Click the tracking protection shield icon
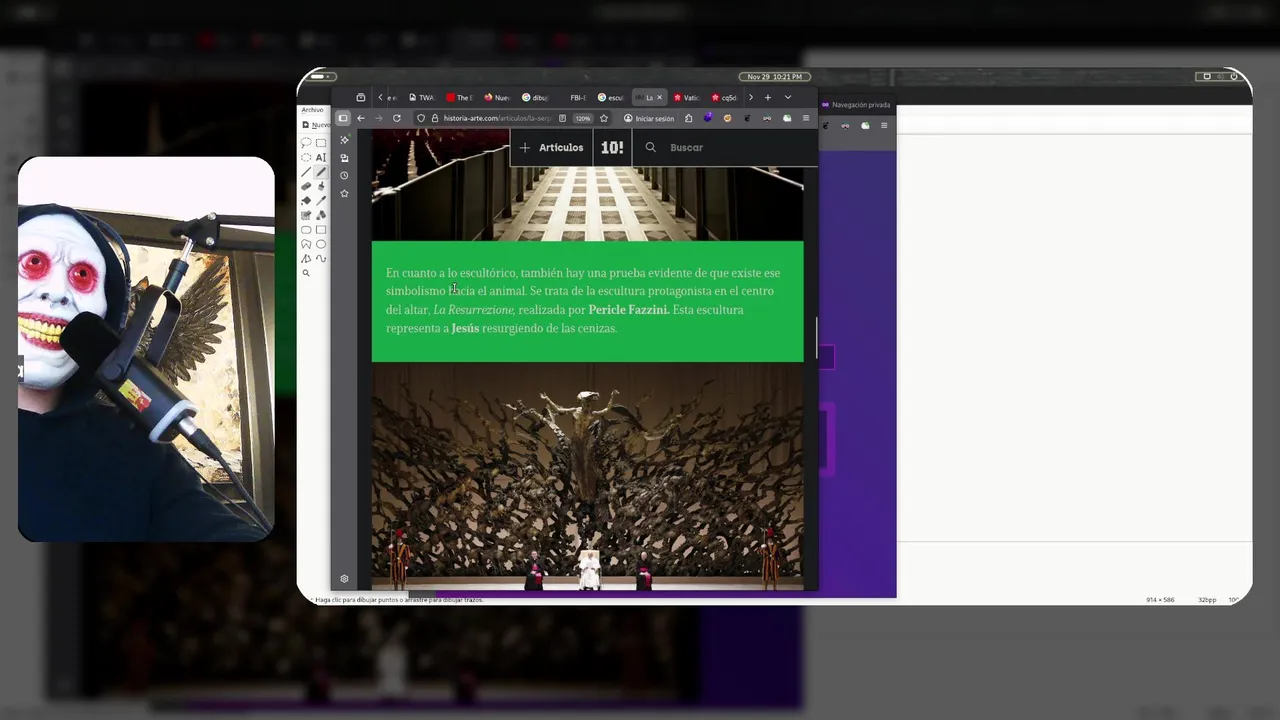The width and height of the screenshot is (1280, 720). [x=421, y=118]
